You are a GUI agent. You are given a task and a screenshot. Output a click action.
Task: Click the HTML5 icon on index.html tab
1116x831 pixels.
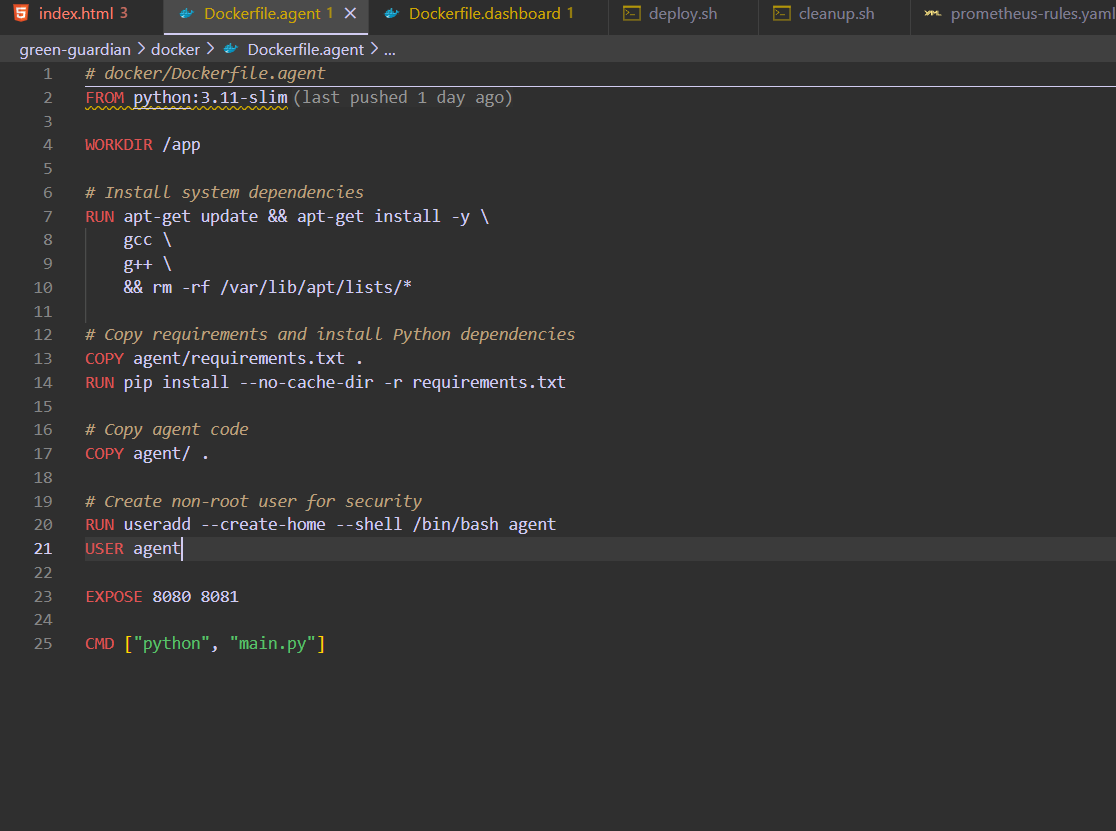click(21, 14)
